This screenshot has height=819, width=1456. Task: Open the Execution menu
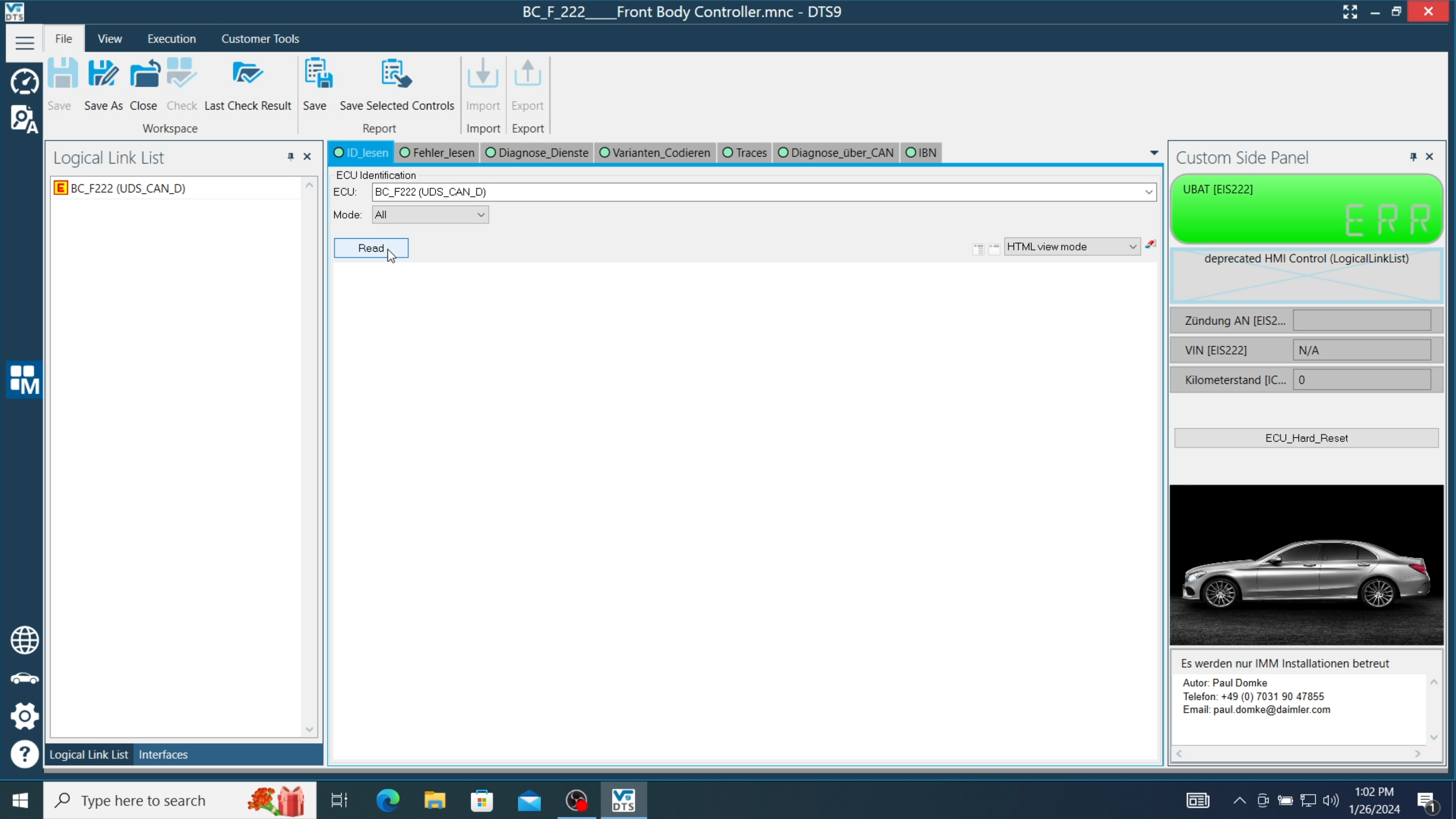tap(171, 39)
